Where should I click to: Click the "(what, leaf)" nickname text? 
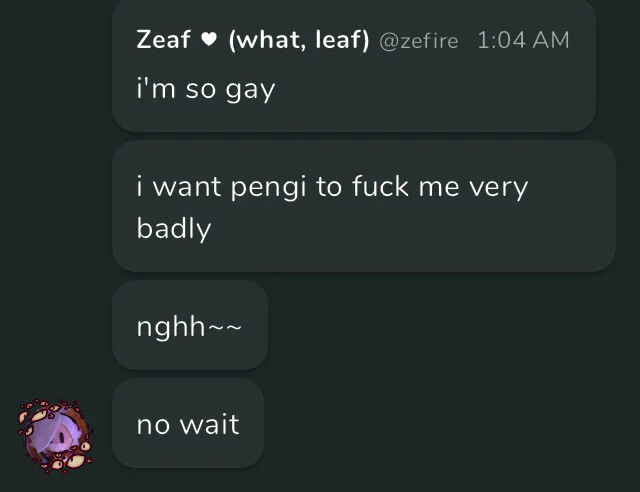[299, 40]
